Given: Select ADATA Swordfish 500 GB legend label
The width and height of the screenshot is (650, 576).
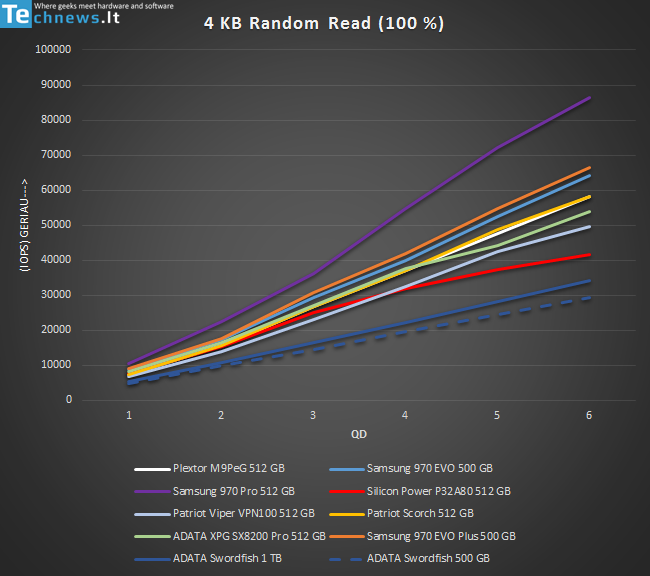Looking at the screenshot, I should point(428,559).
